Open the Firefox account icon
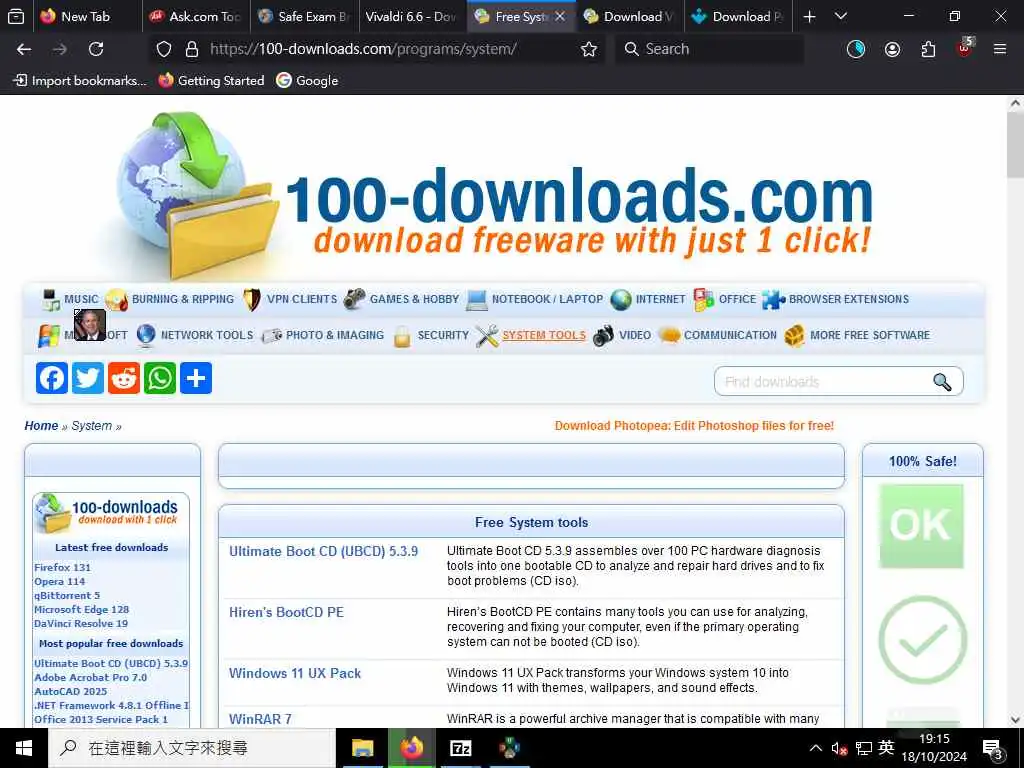This screenshot has width=1024, height=768. coord(892,49)
